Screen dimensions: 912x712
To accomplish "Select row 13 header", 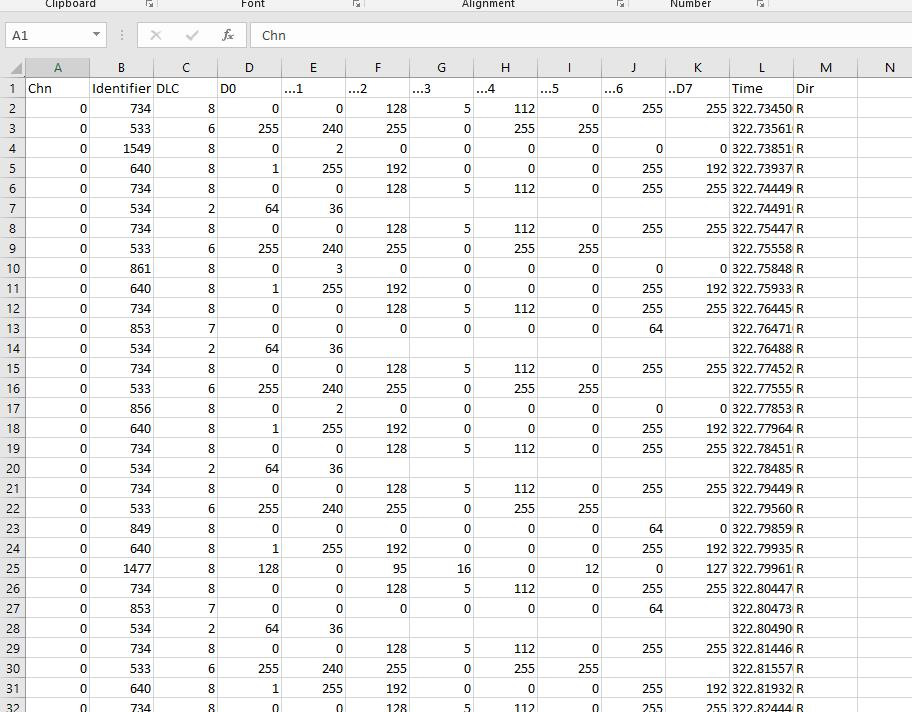I will tap(12, 329).
